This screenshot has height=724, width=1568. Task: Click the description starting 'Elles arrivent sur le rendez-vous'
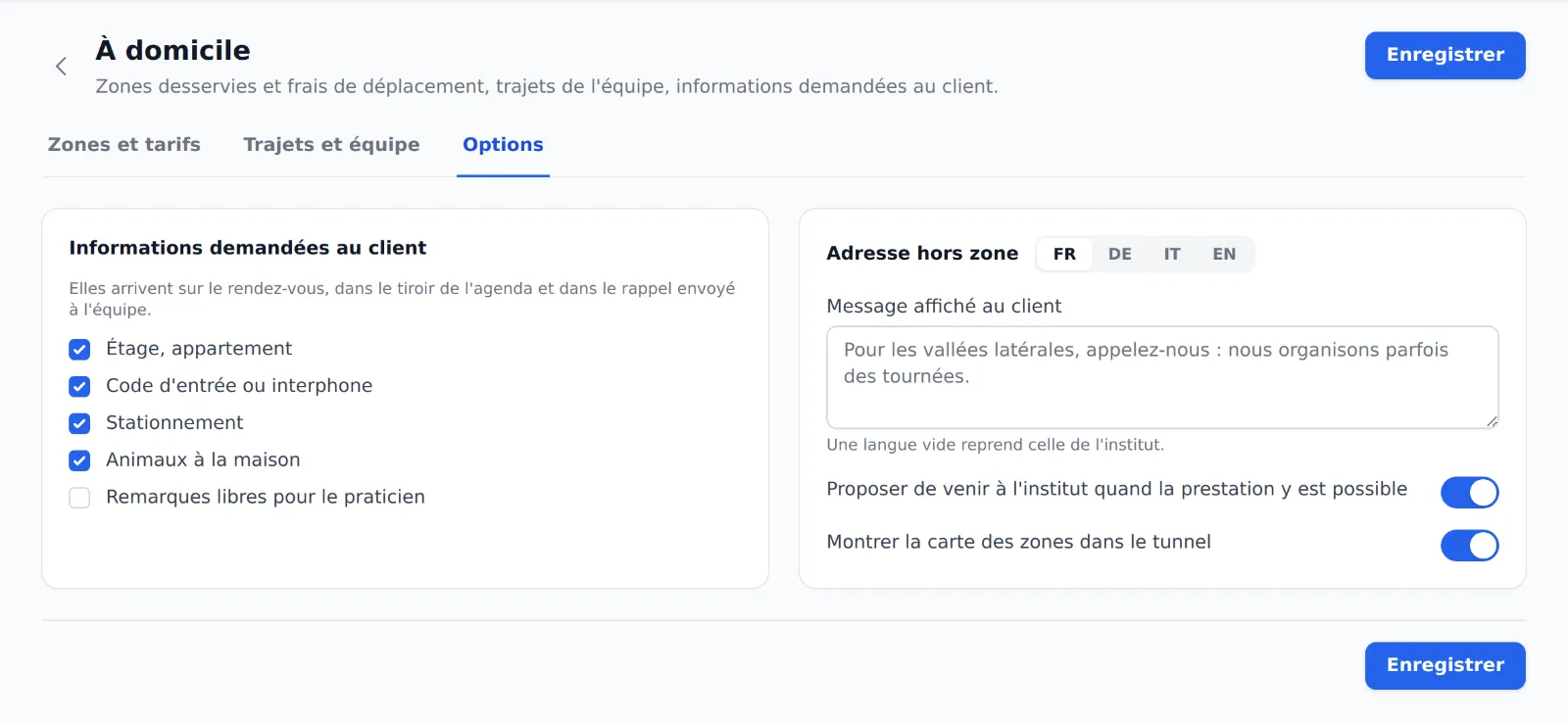[x=402, y=299]
